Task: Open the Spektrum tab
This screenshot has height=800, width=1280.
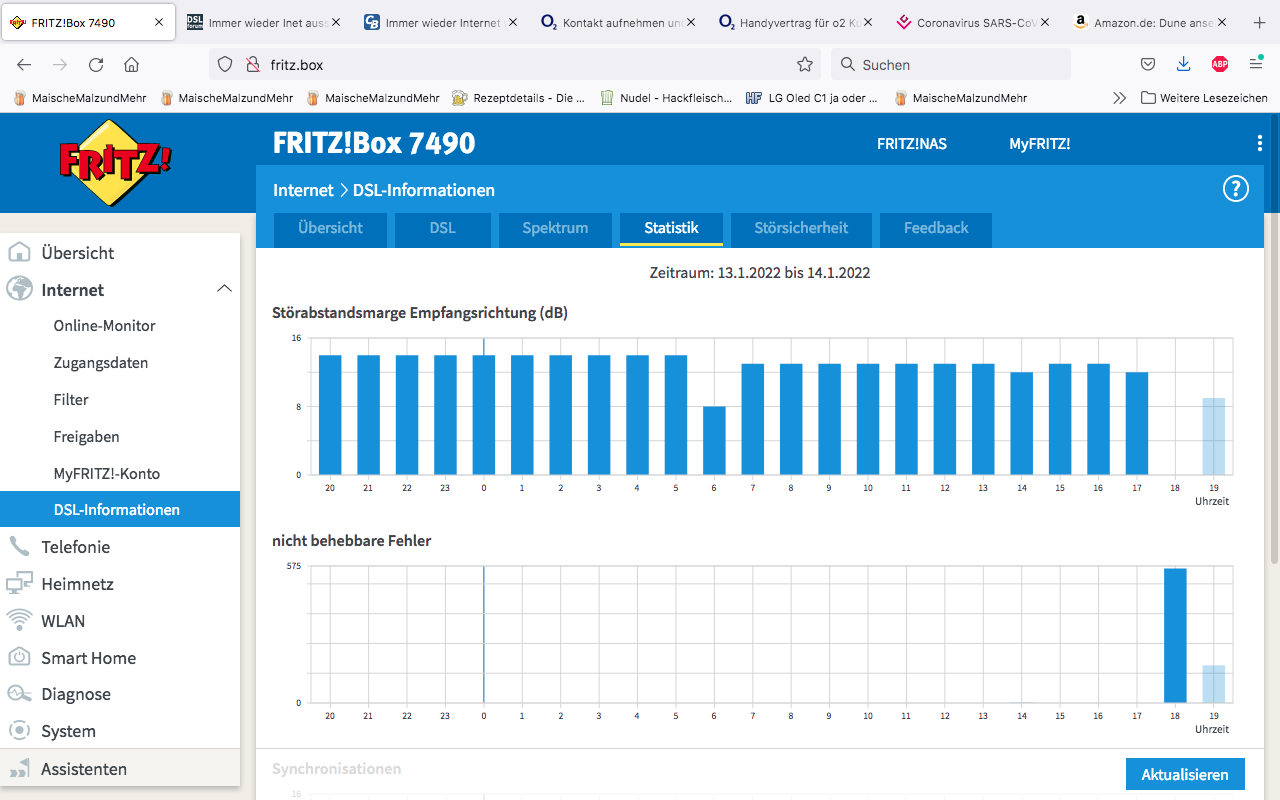Action: pyautogui.click(x=555, y=229)
